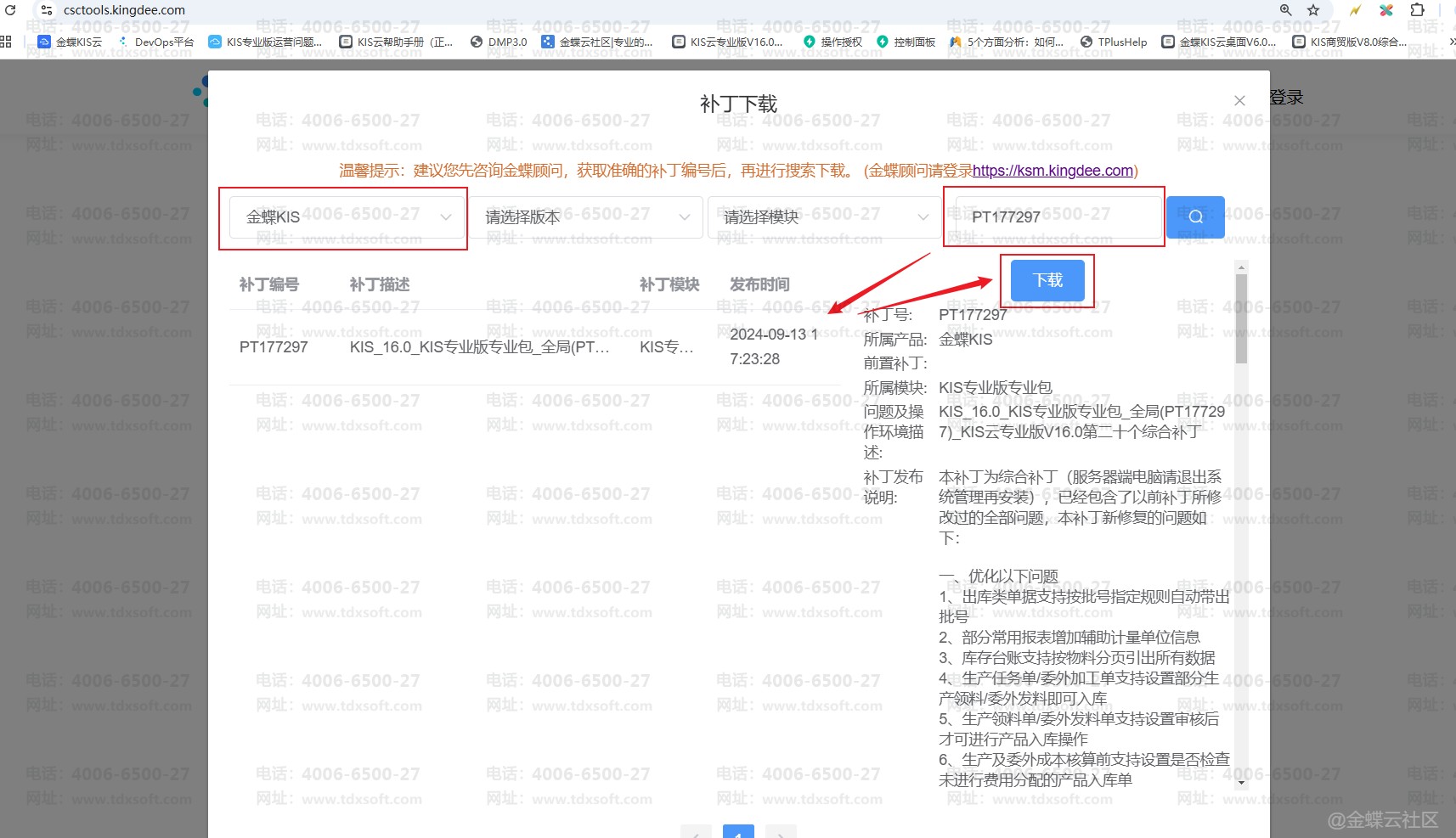Expand the 请选择版本 dropdown
Screen dimensions: 1456x838
(x=586, y=217)
